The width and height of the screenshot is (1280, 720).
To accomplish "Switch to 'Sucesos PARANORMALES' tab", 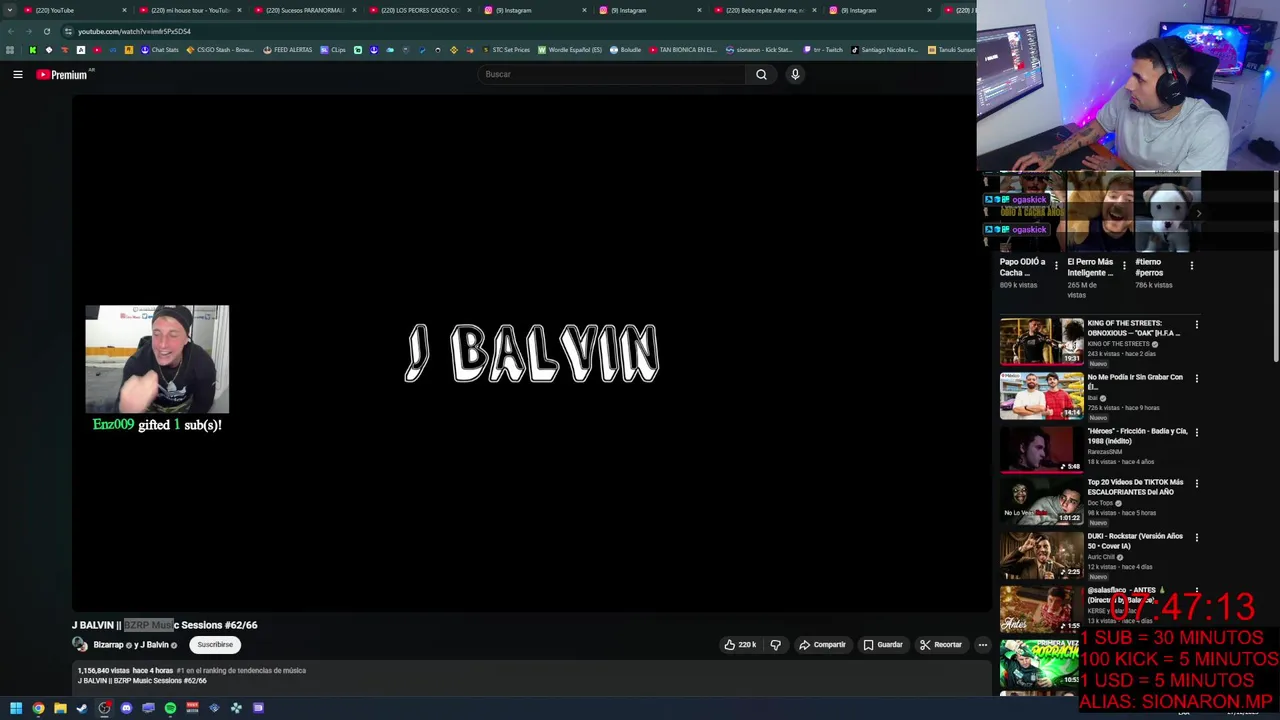I will click(303, 10).
